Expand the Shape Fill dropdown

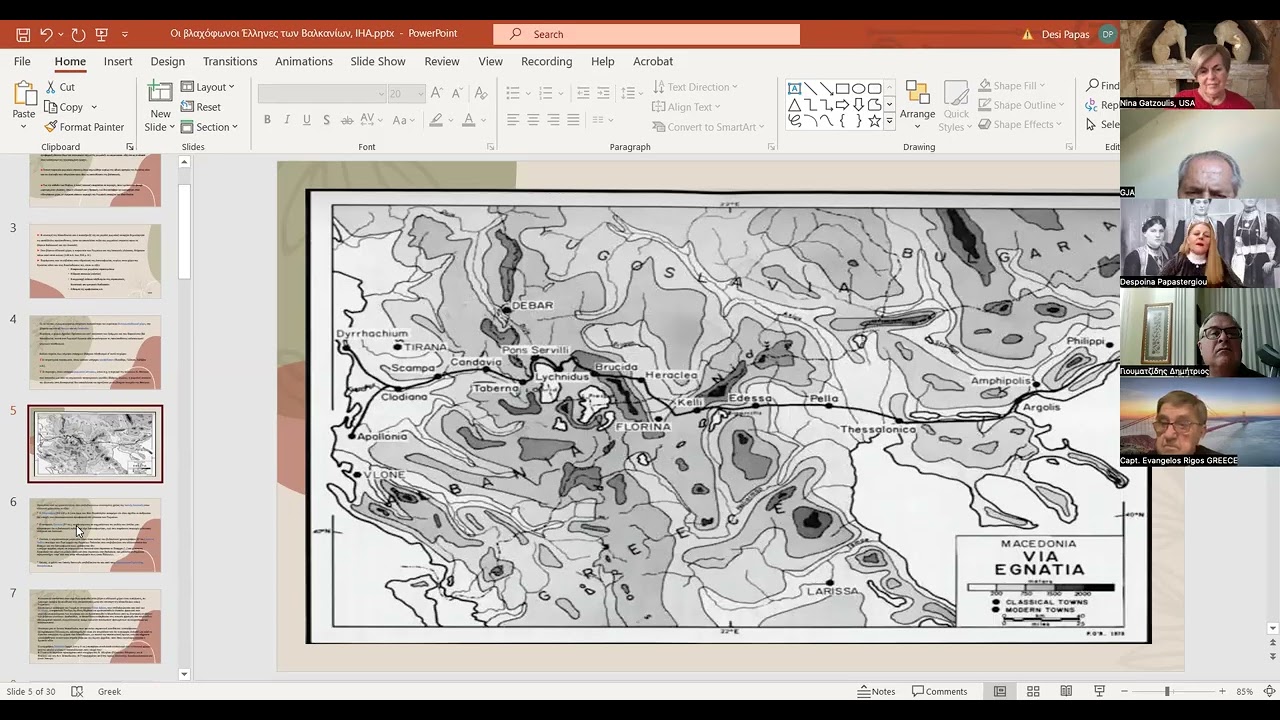pyautogui.click(x=1013, y=86)
